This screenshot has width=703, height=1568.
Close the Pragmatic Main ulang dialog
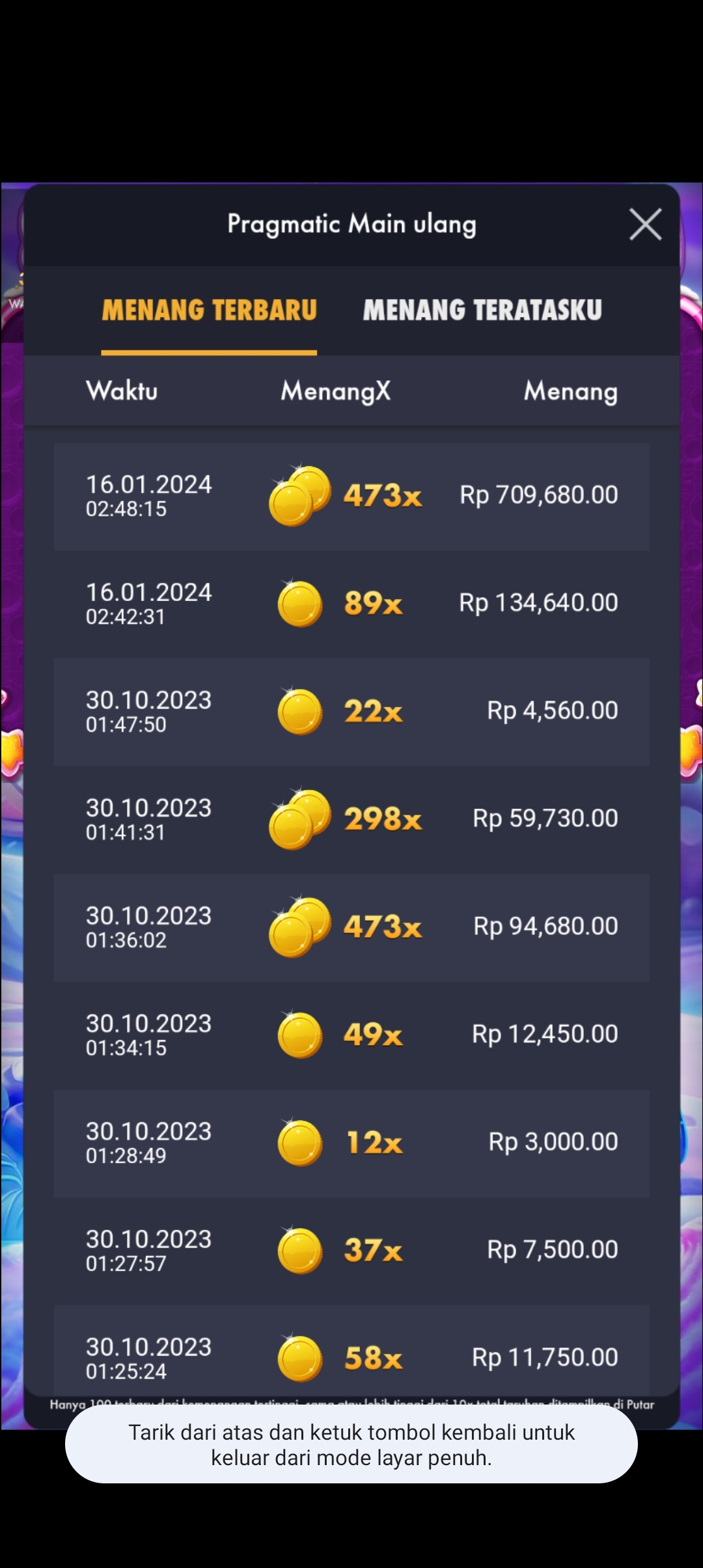pos(645,225)
